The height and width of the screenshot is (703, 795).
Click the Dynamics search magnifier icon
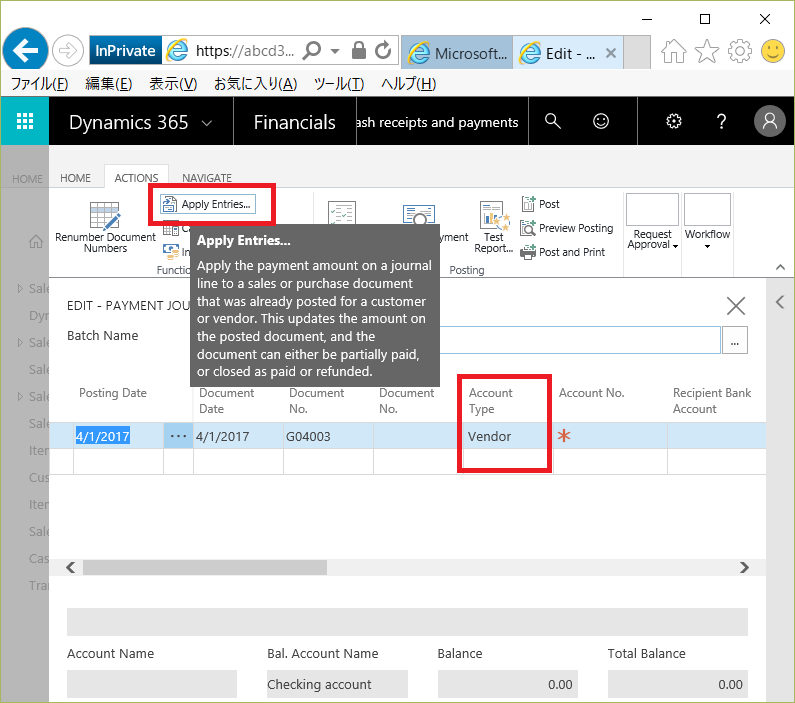(553, 121)
